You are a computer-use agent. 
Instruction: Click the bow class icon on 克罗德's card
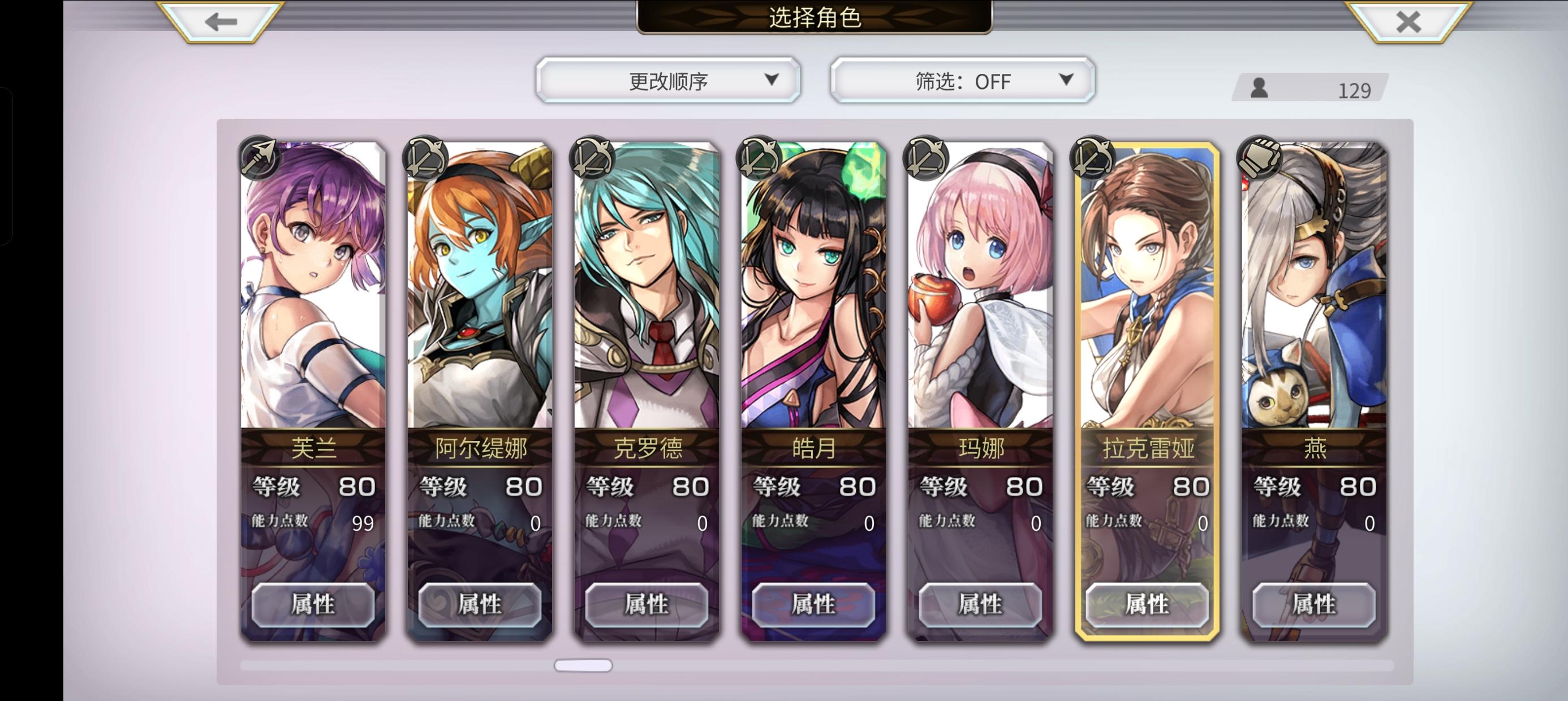(x=592, y=158)
